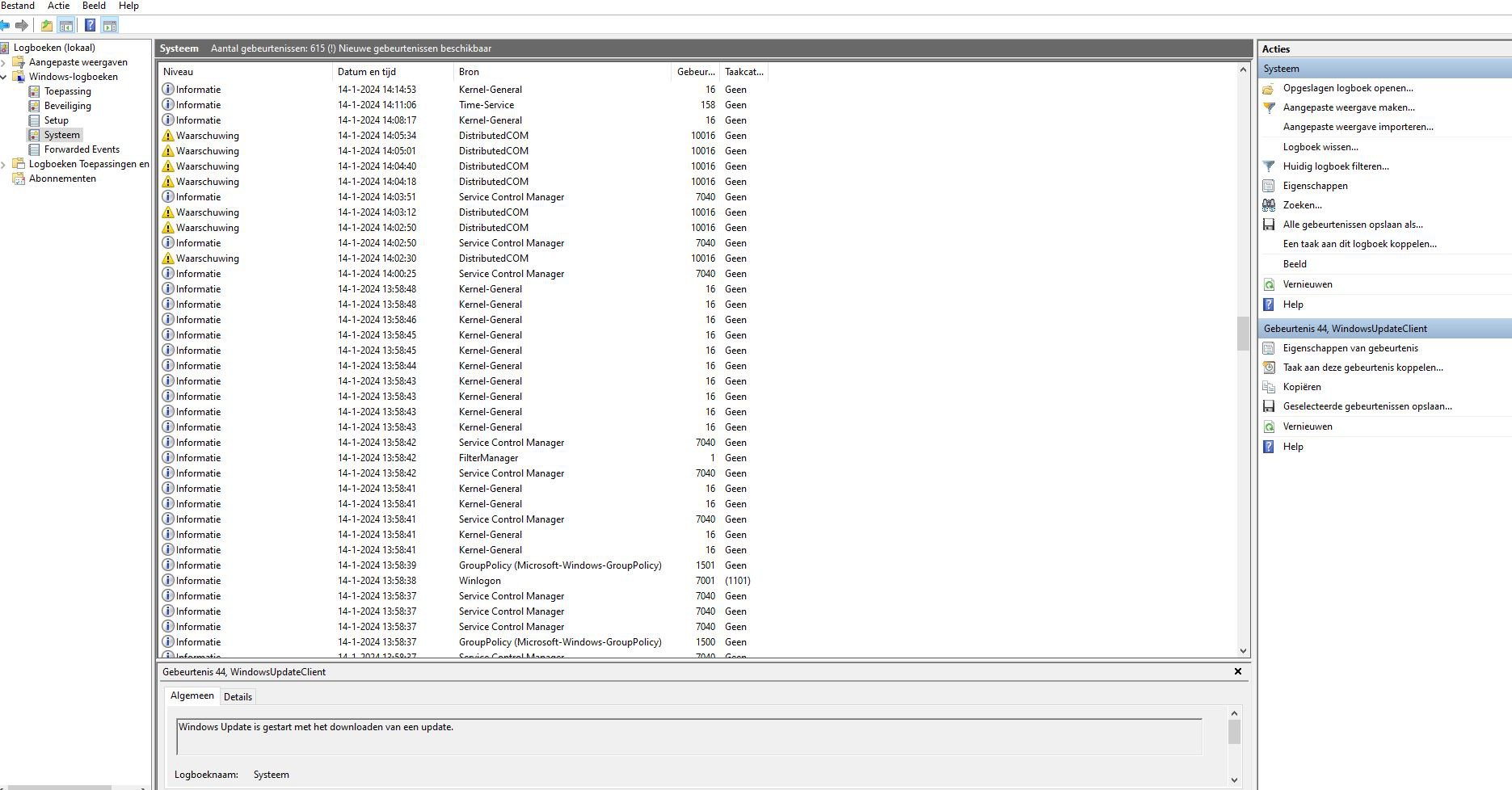The height and width of the screenshot is (790, 1512).
Task: Open the Forwarded Events log
Action: (82, 149)
